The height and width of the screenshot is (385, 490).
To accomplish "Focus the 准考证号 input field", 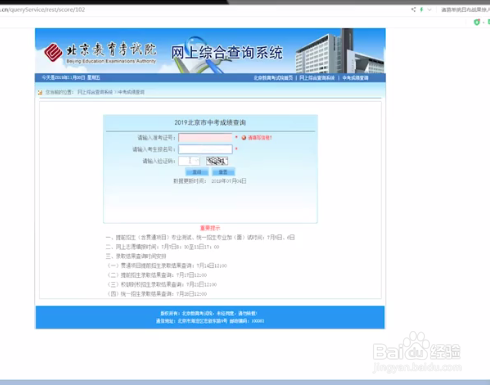I will click(205, 138).
